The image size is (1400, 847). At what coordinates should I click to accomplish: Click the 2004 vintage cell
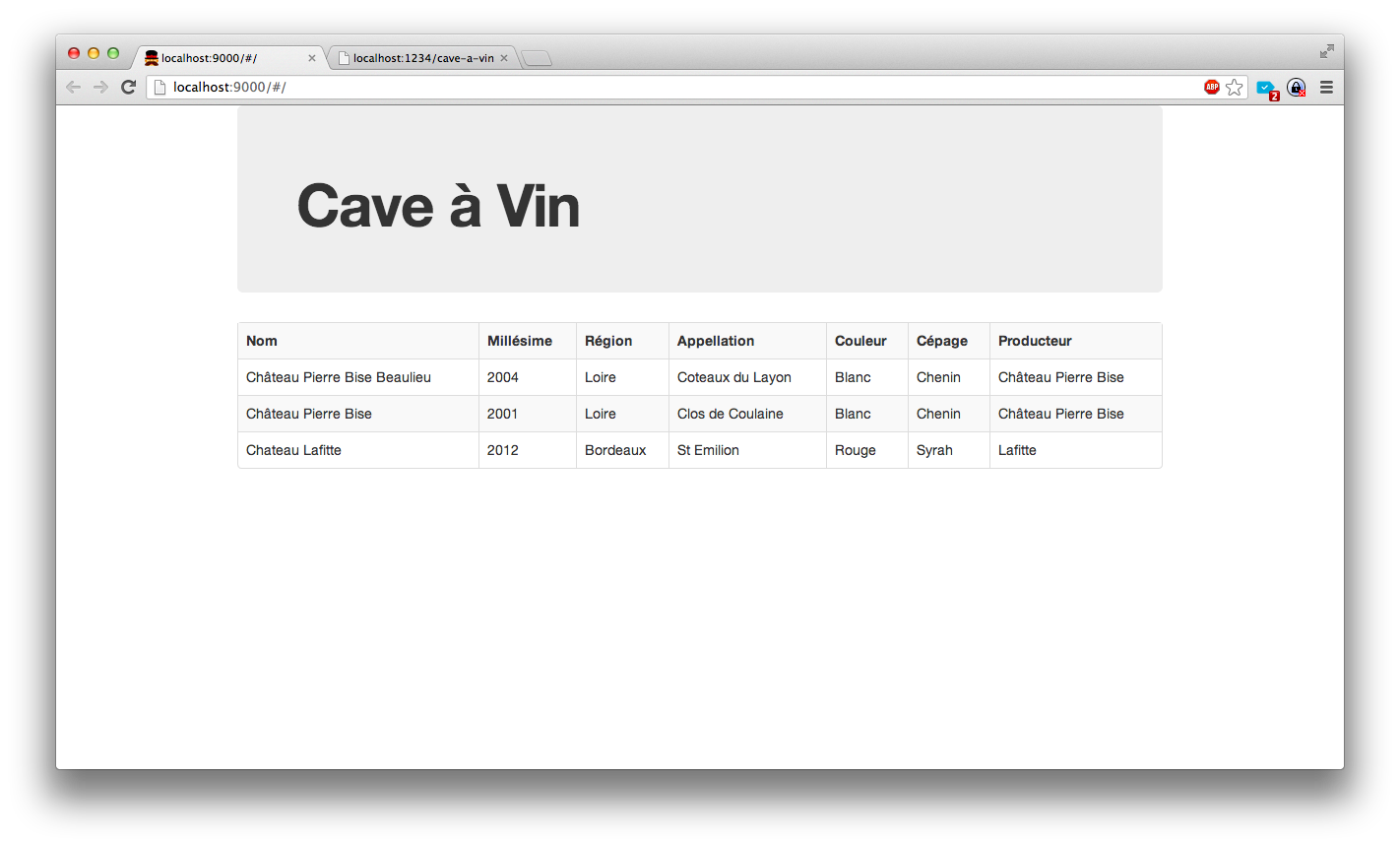coord(528,377)
